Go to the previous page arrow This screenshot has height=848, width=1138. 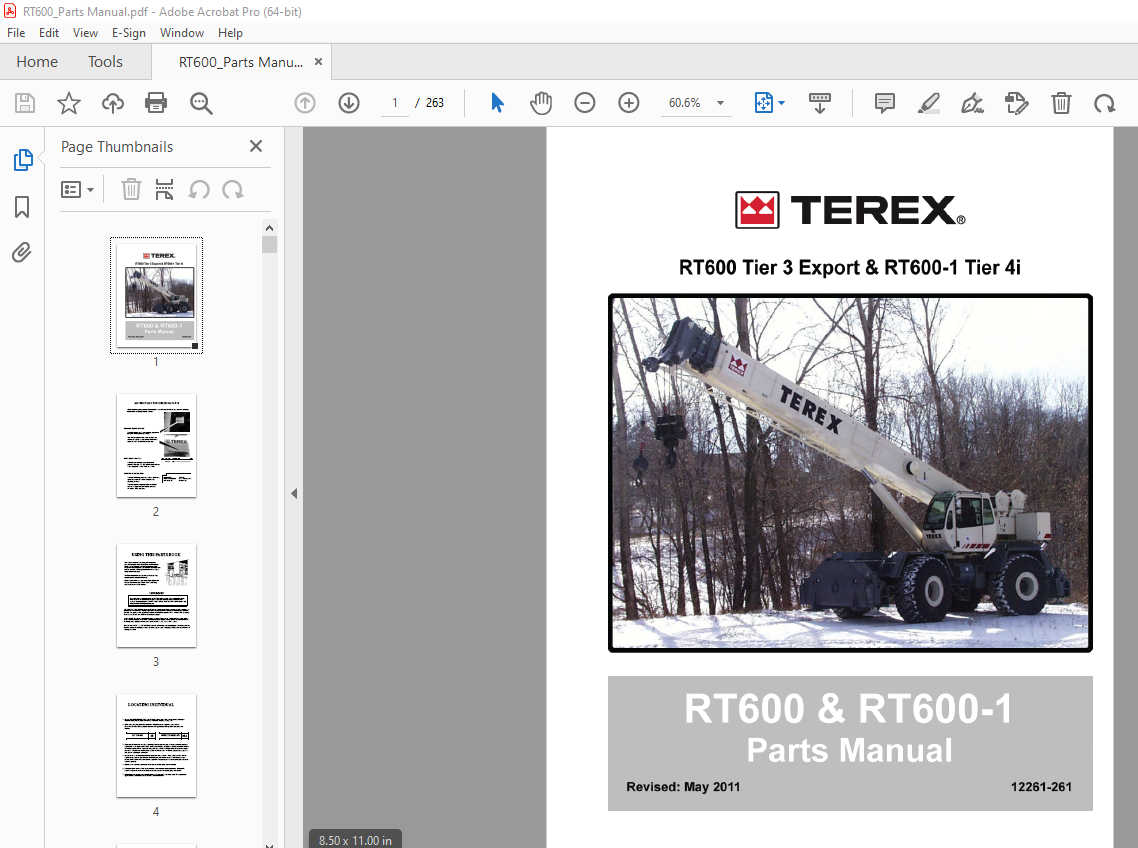[305, 103]
